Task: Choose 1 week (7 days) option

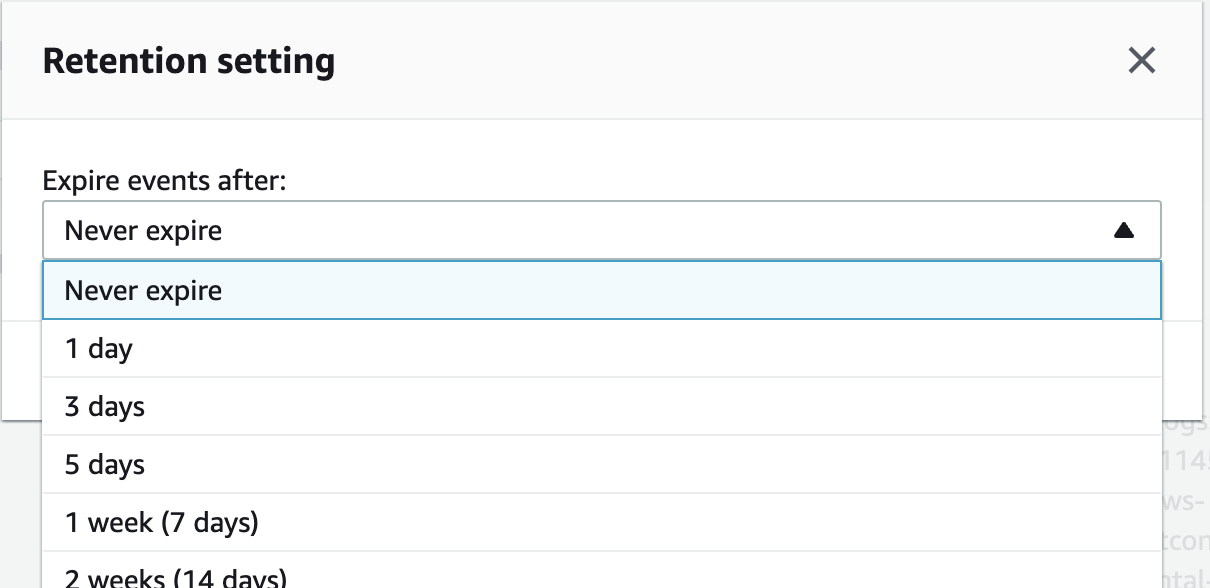Action: coord(600,523)
